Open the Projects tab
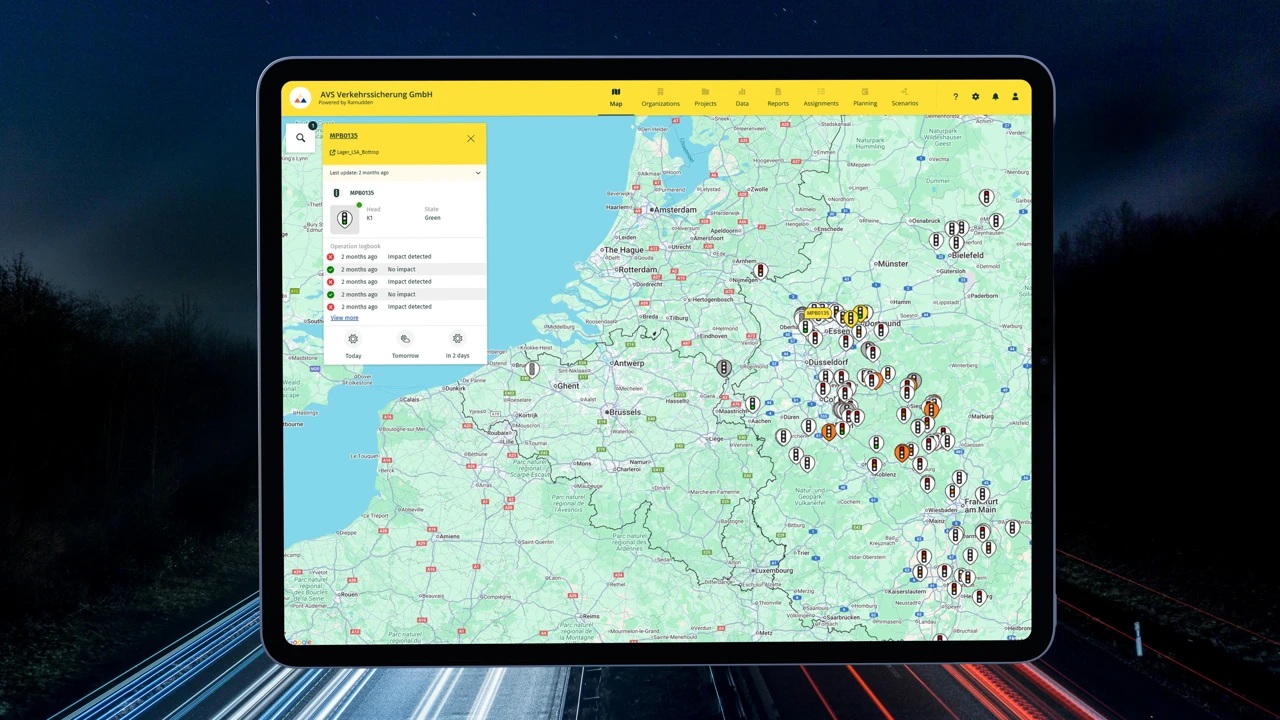This screenshot has height=720, width=1280. point(705,97)
